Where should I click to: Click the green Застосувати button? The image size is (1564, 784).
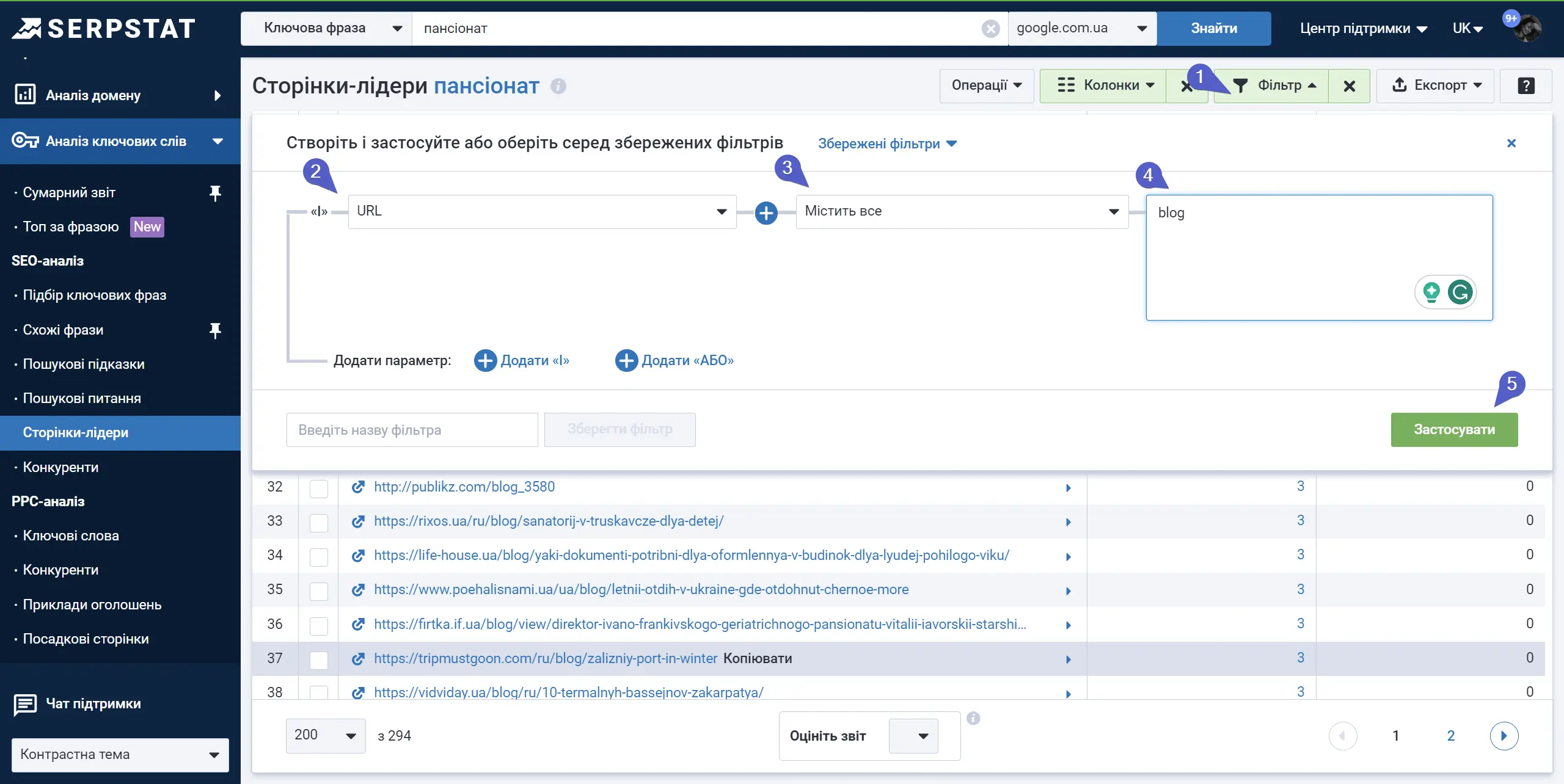[1454, 430]
